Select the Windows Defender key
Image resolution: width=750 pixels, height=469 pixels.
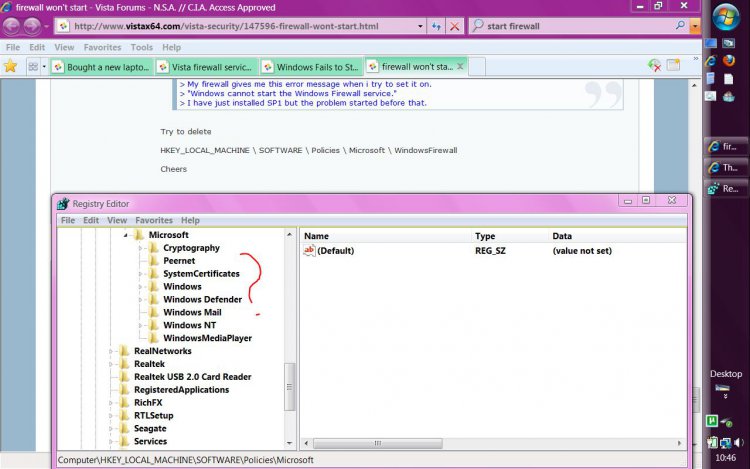point(202,300)
